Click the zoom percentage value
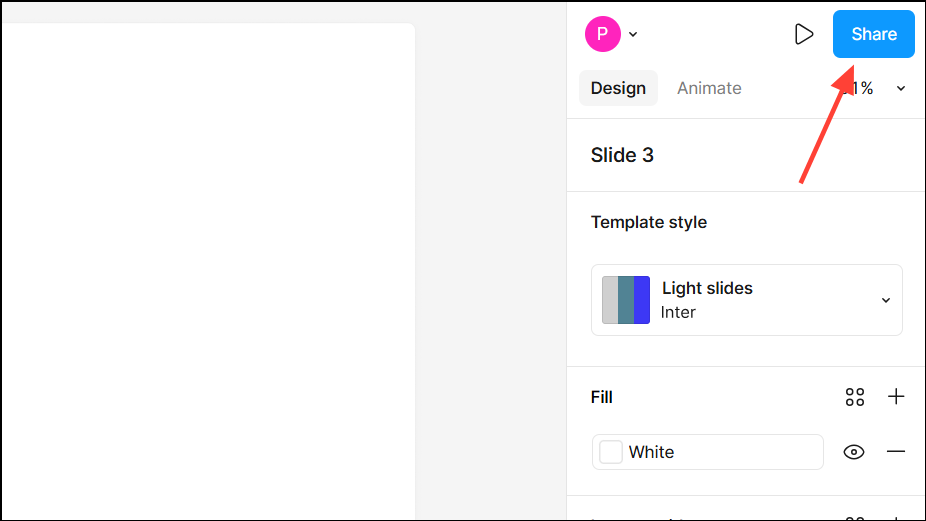The height and width of the screenshot is (521, 926). 860,88
